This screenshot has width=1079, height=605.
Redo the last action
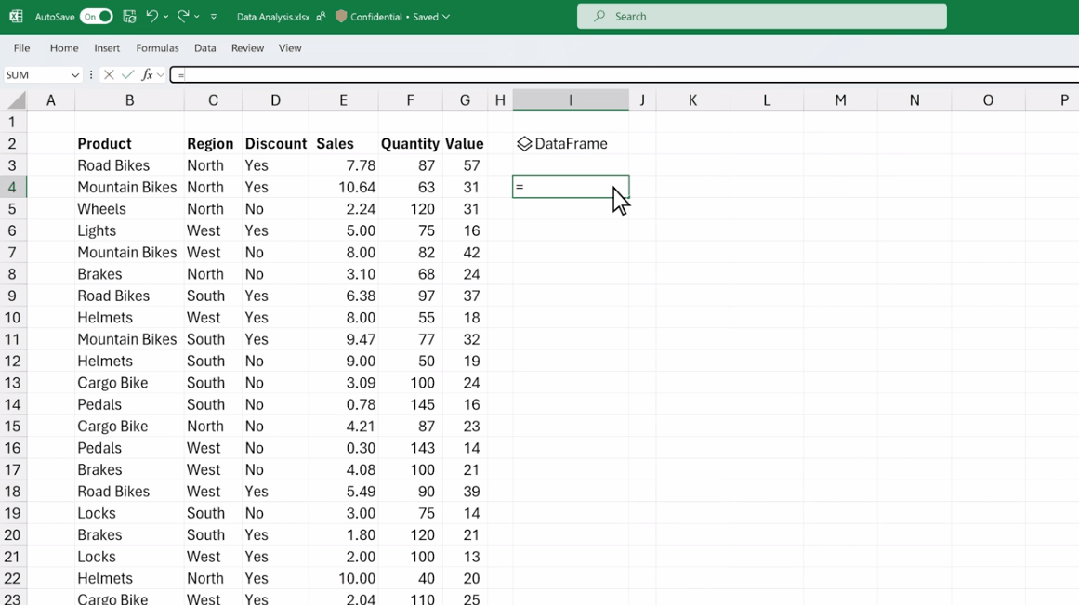pos(183,16)
